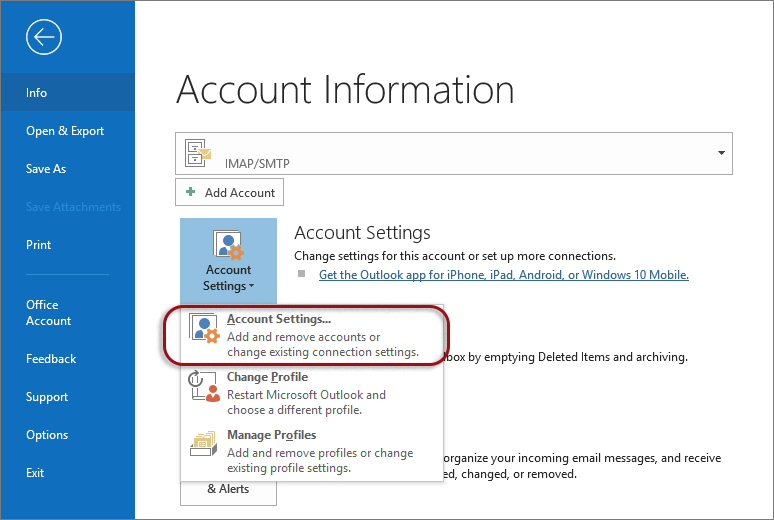Click the Account Settings button's person-gear icon

coord(228,245)
